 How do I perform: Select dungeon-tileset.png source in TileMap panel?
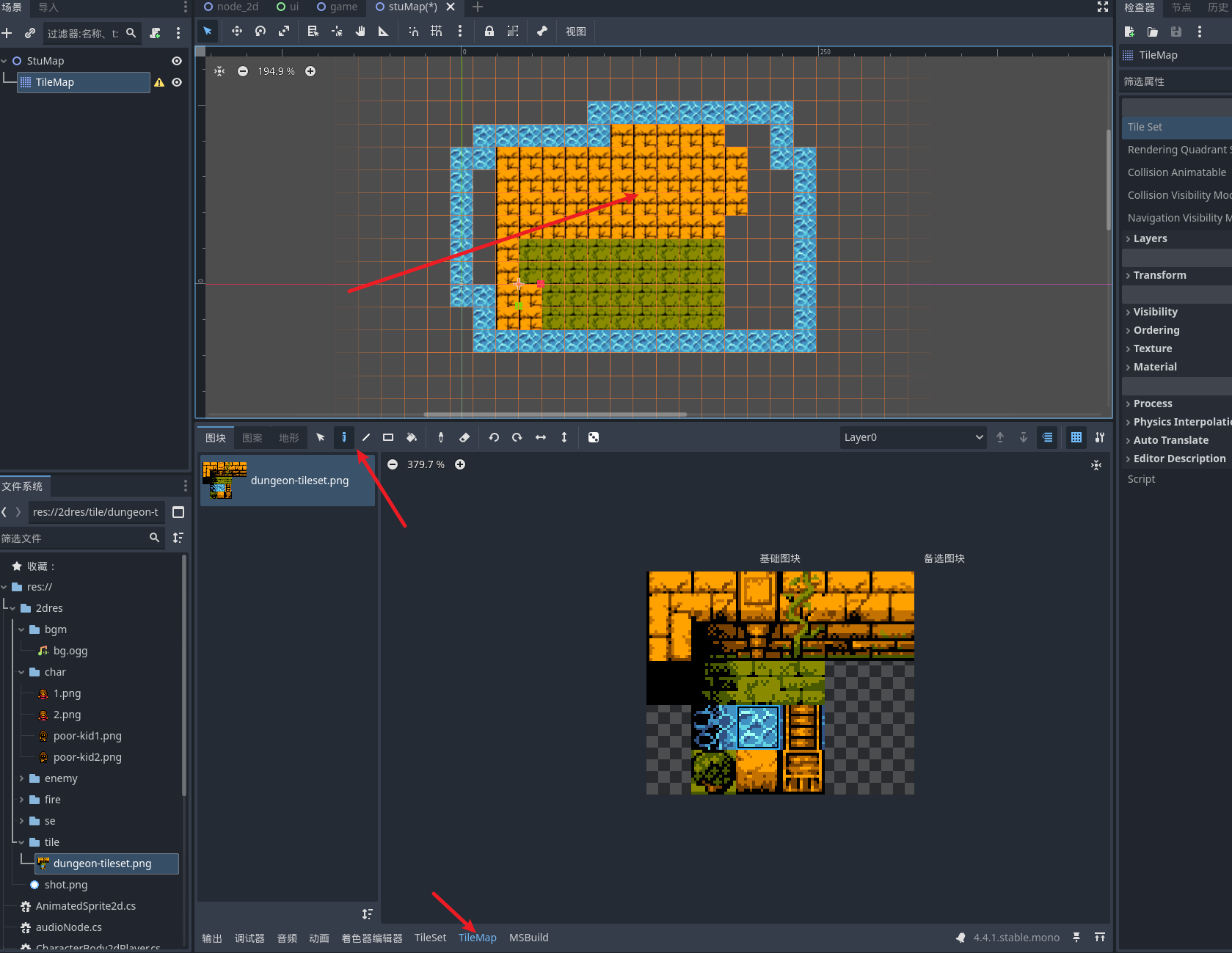[288, 481]
